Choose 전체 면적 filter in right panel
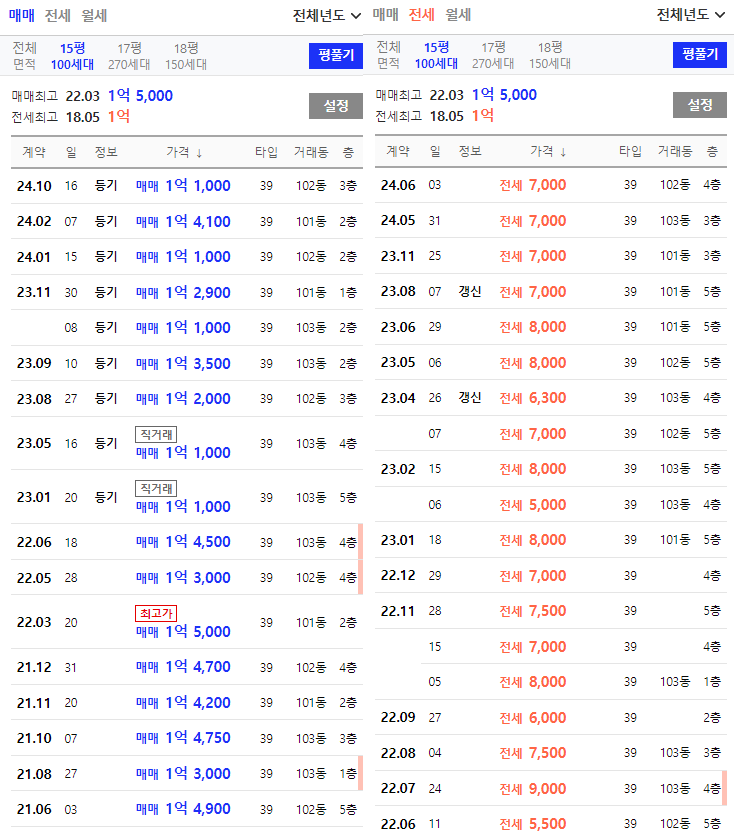 click(x=389, y=55)
